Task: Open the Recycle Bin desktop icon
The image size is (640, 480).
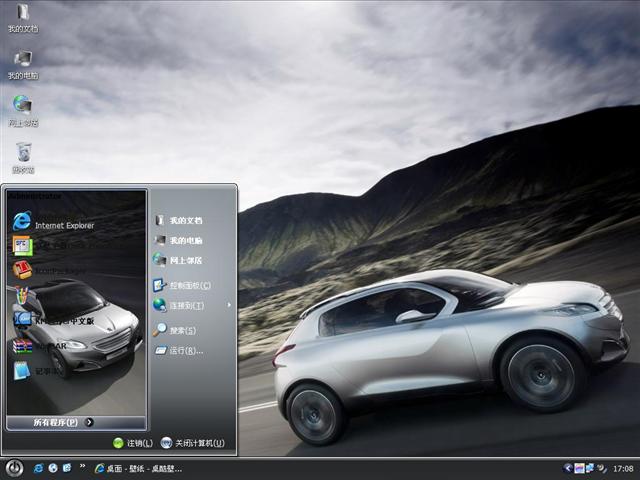Action: 23,158
